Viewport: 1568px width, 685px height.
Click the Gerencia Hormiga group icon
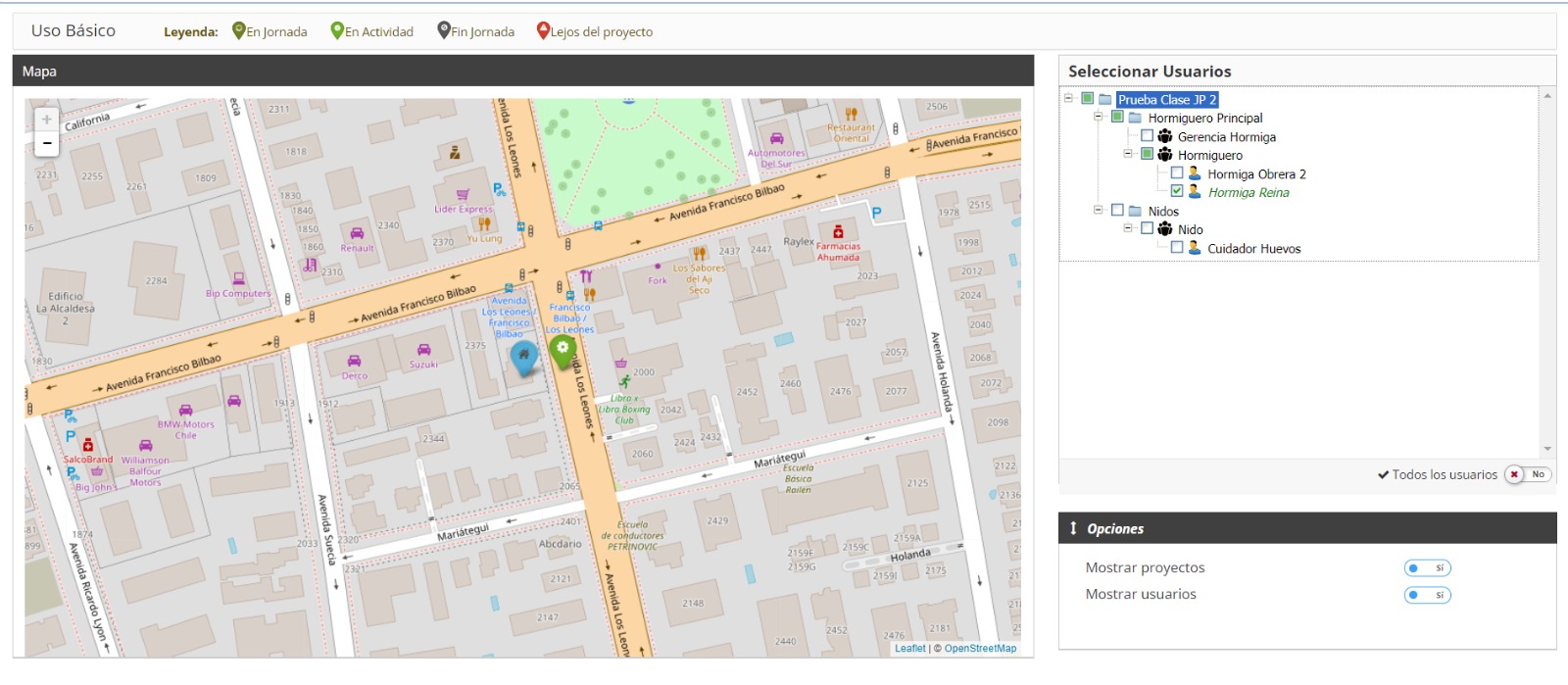coord(1165,136)
